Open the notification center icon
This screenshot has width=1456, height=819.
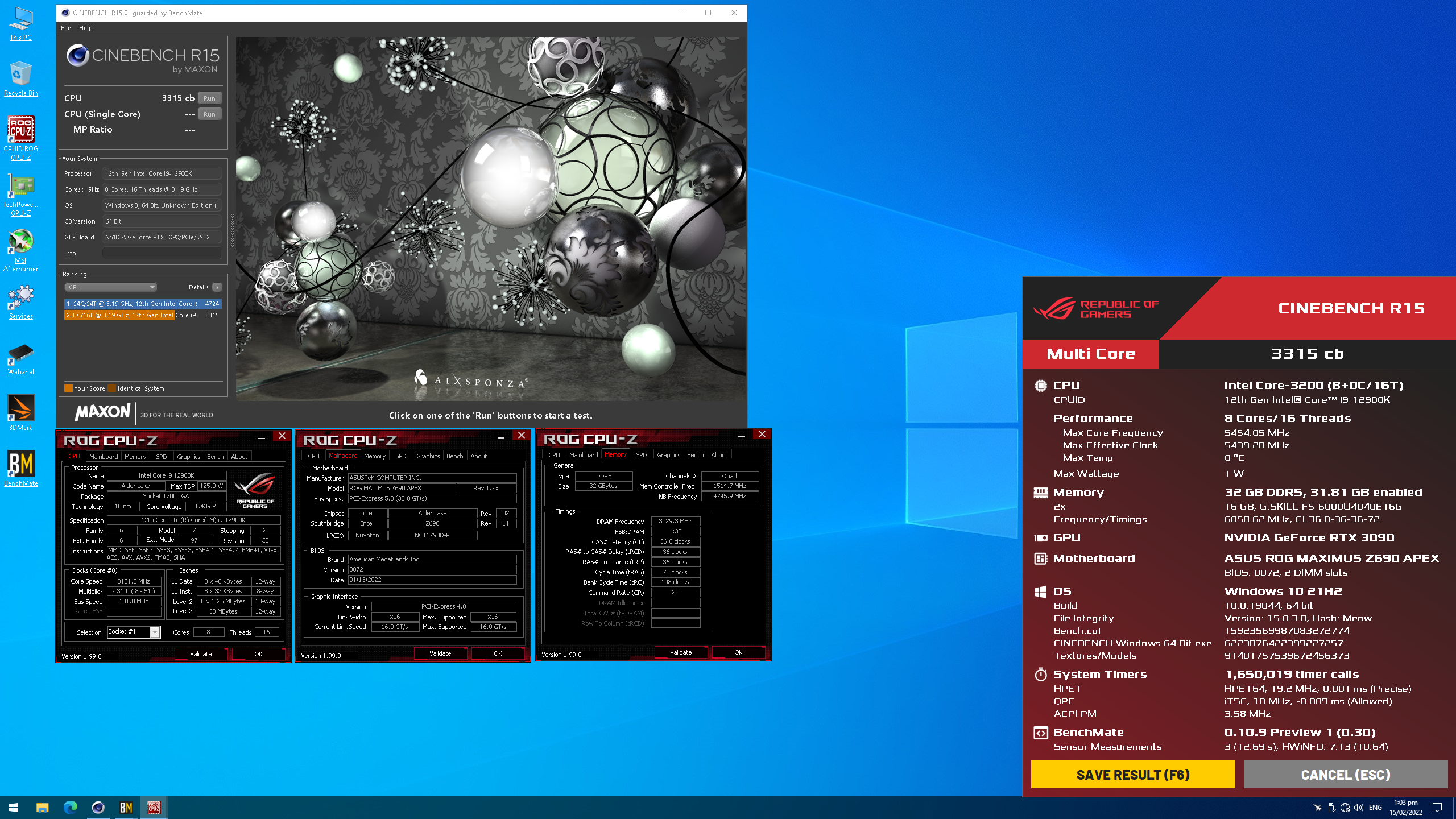click(1437, 808)
